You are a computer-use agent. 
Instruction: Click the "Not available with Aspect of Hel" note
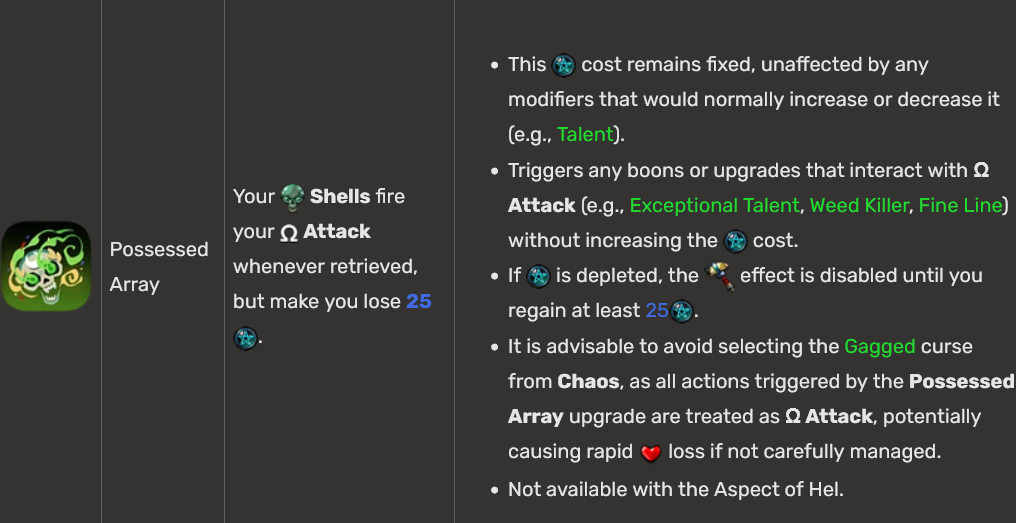[676, 490]
